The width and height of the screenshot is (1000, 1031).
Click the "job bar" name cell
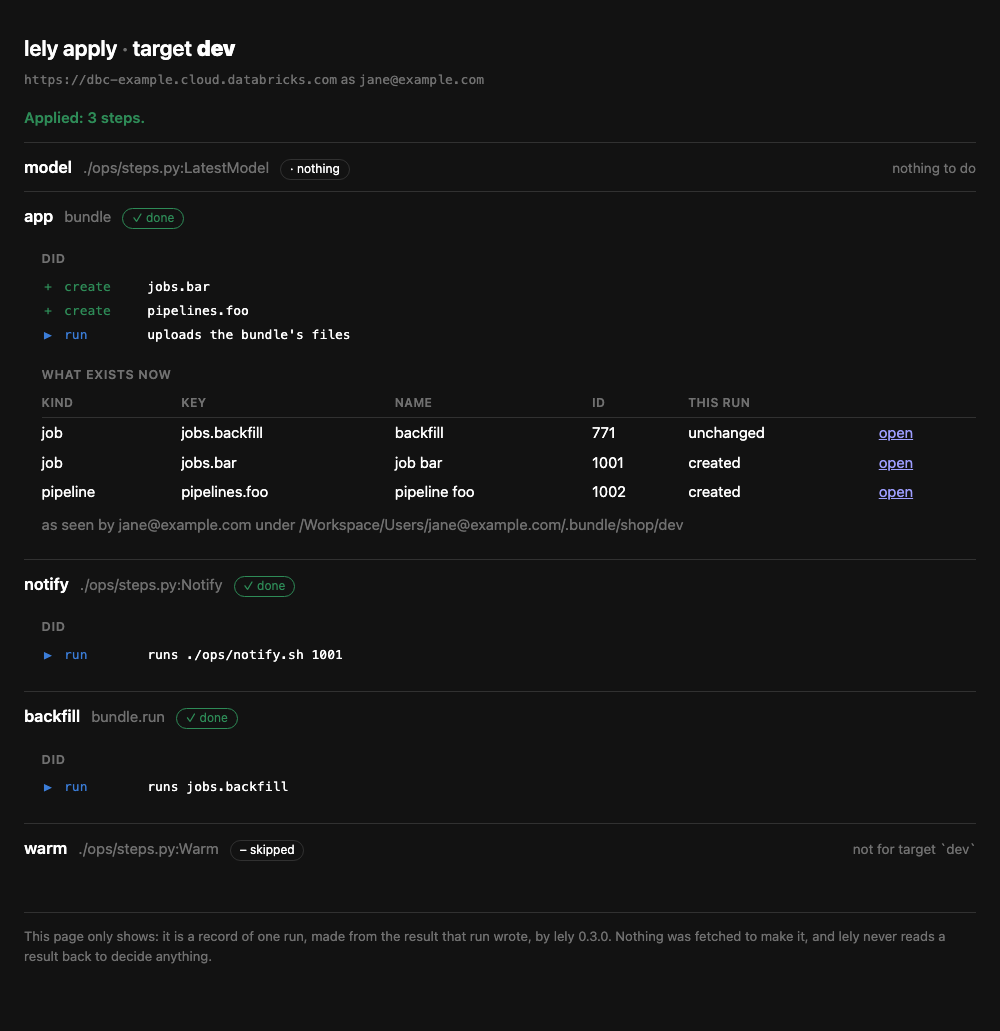pos(419,463)
